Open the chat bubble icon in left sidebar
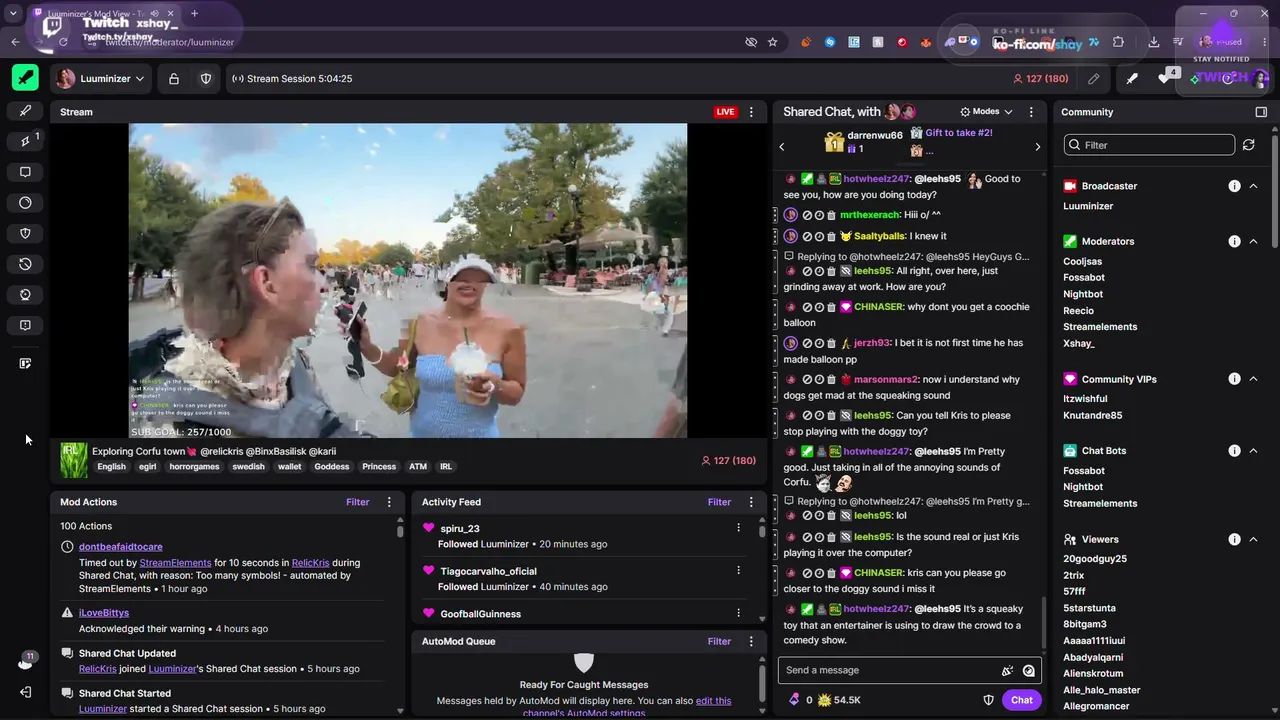Viewport: 1280px width, 720px height. tap(25, 172)
